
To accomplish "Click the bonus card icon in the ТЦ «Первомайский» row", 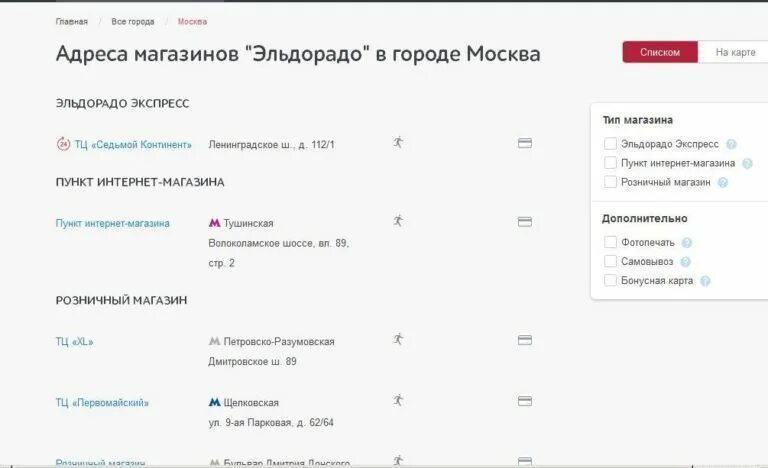I will tap(525, 401).
